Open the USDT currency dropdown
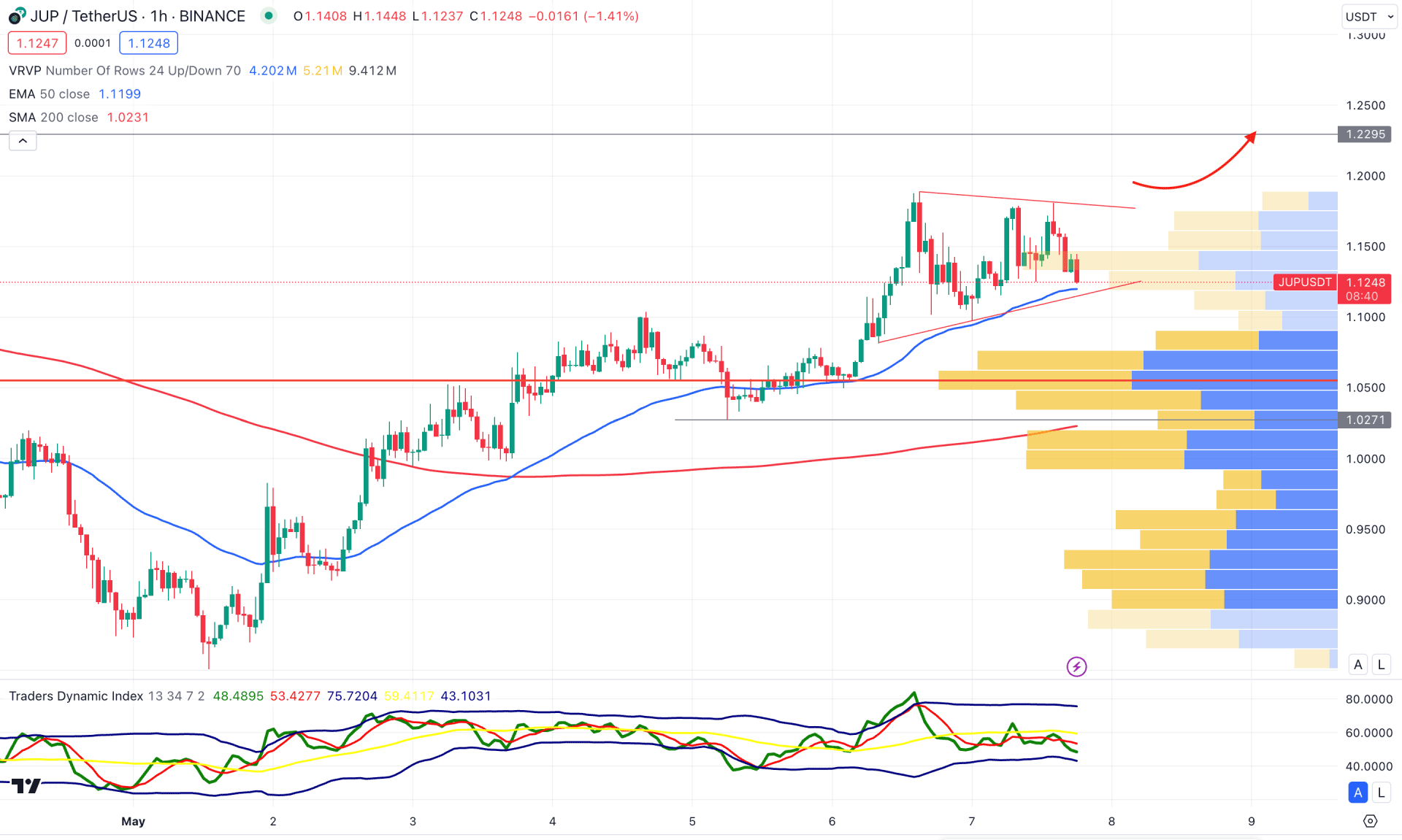The height and width of the screenshot is (840, 1402). [x=1369, y=16]
